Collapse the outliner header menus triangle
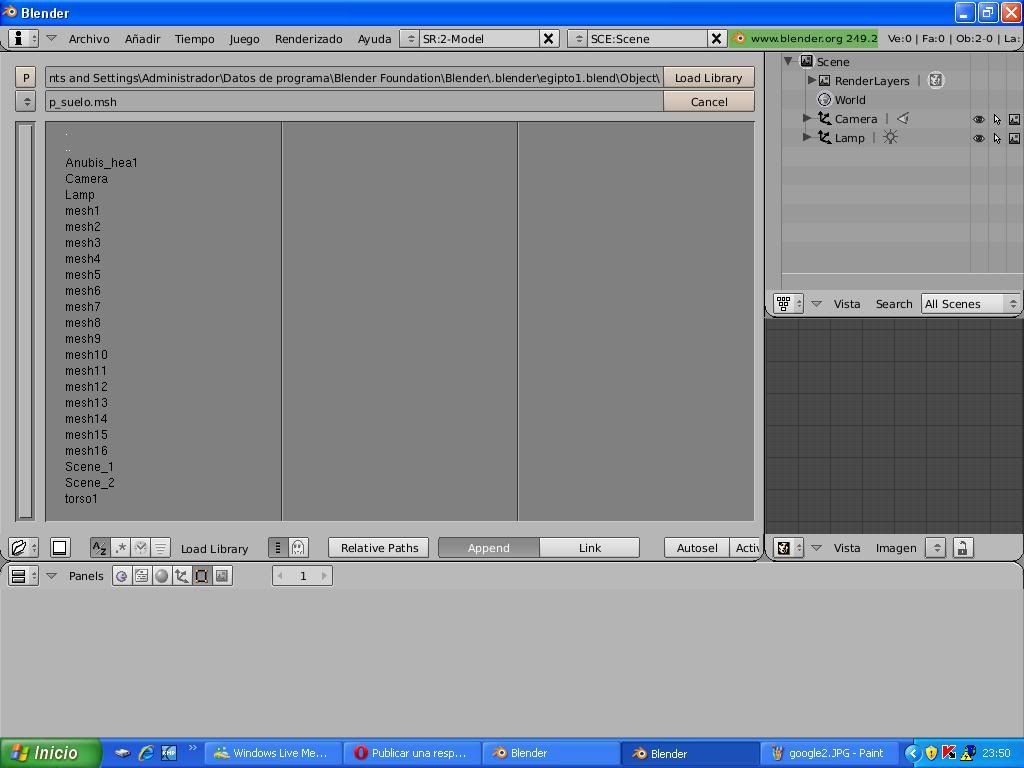This screenshot has width=1024, height=768. click(816, 303)
